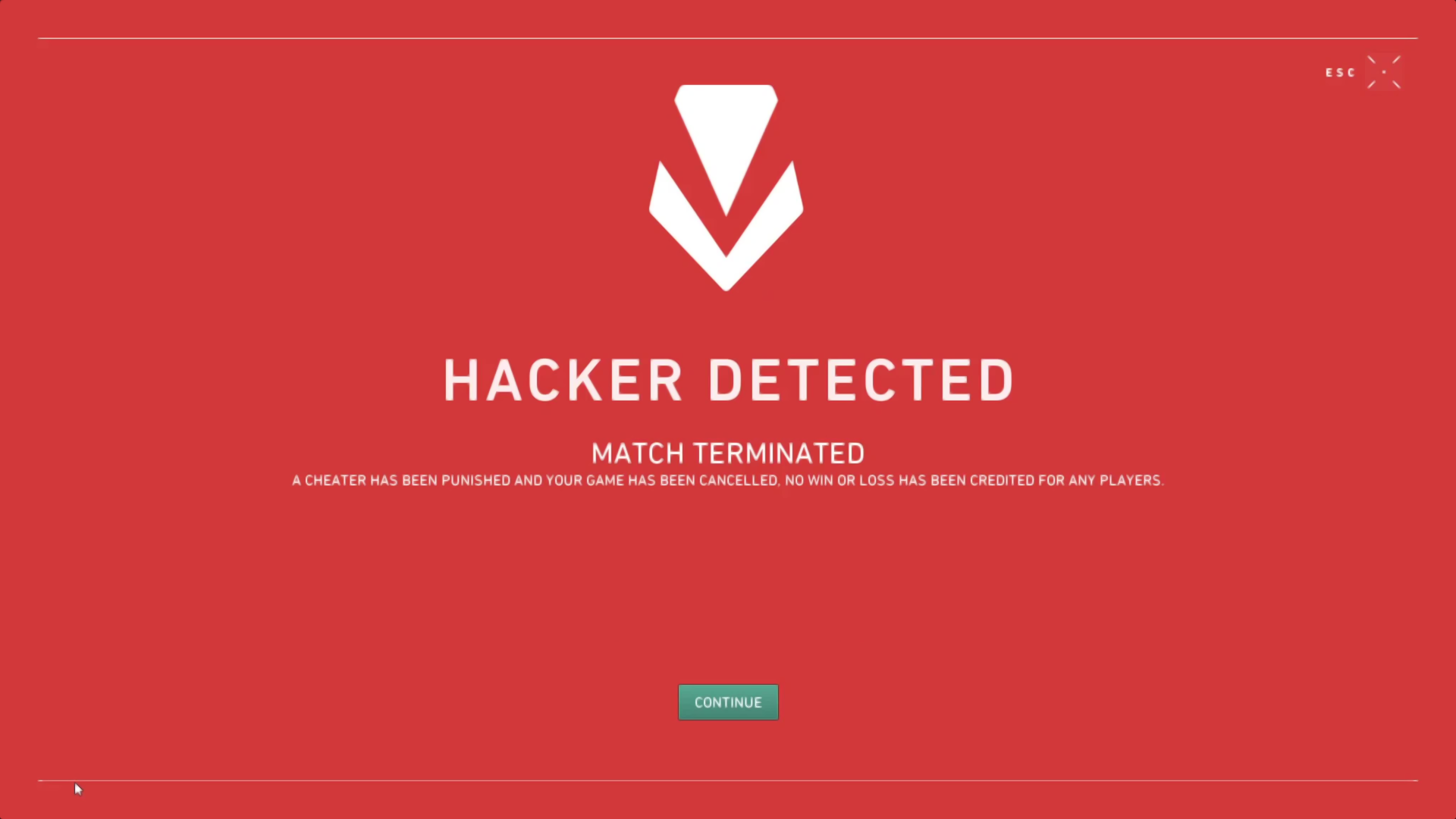Image resolution: width=1456 pixels, height=819 pixels.
Task: Click the phrase FOR ANY PLAYERS
Action: point(1100,481)
